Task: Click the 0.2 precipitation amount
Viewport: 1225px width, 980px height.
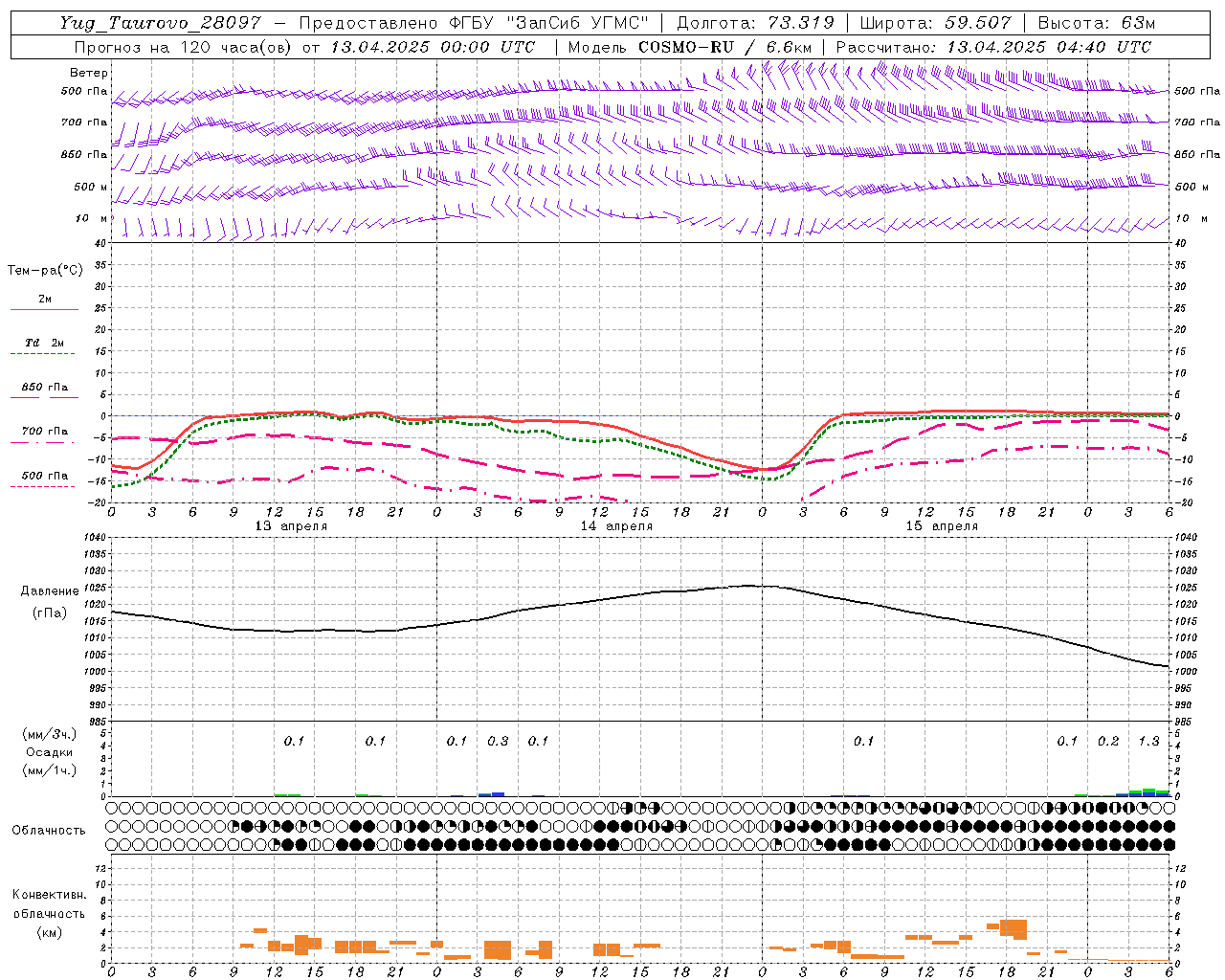Action: [x=1108, y=741]
